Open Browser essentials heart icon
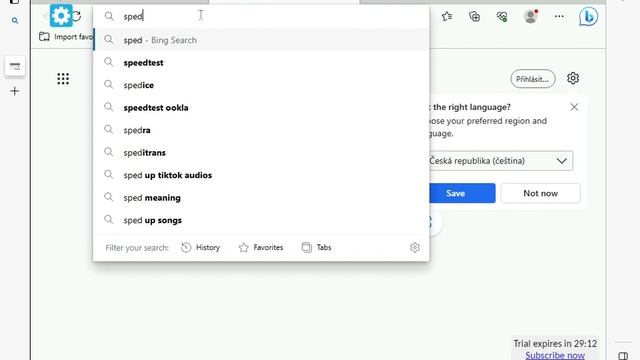Screen dimensions: 640x360 [x=502, y=16]
